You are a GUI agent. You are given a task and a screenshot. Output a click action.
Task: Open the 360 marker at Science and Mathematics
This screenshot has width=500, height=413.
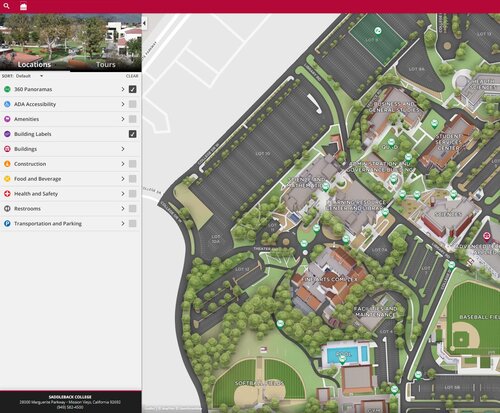pyautogui.click(x=326, y=187)
